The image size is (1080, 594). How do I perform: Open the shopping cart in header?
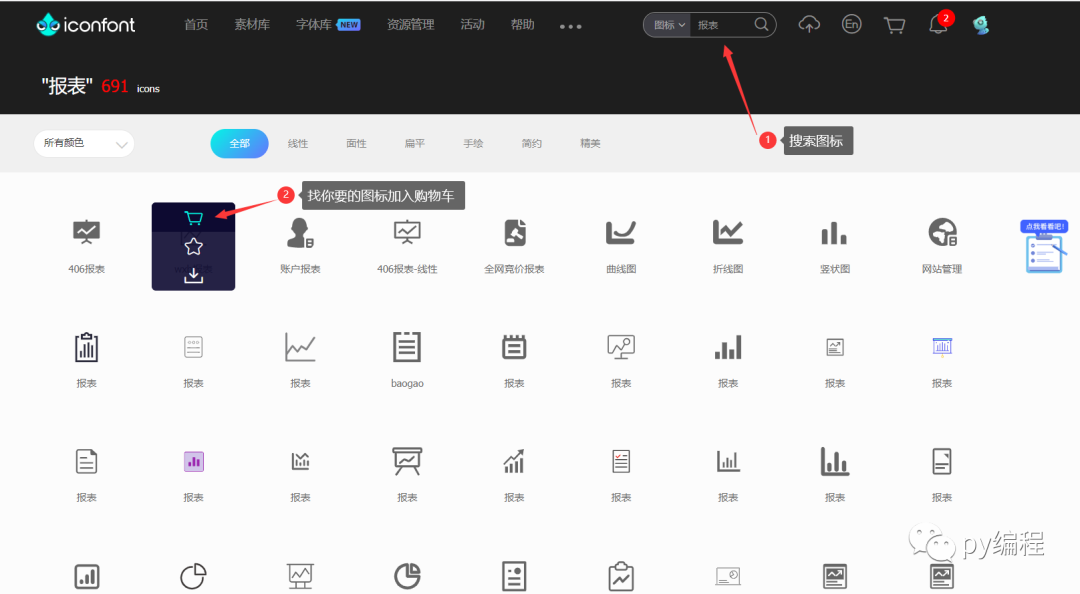pos(894,25)
